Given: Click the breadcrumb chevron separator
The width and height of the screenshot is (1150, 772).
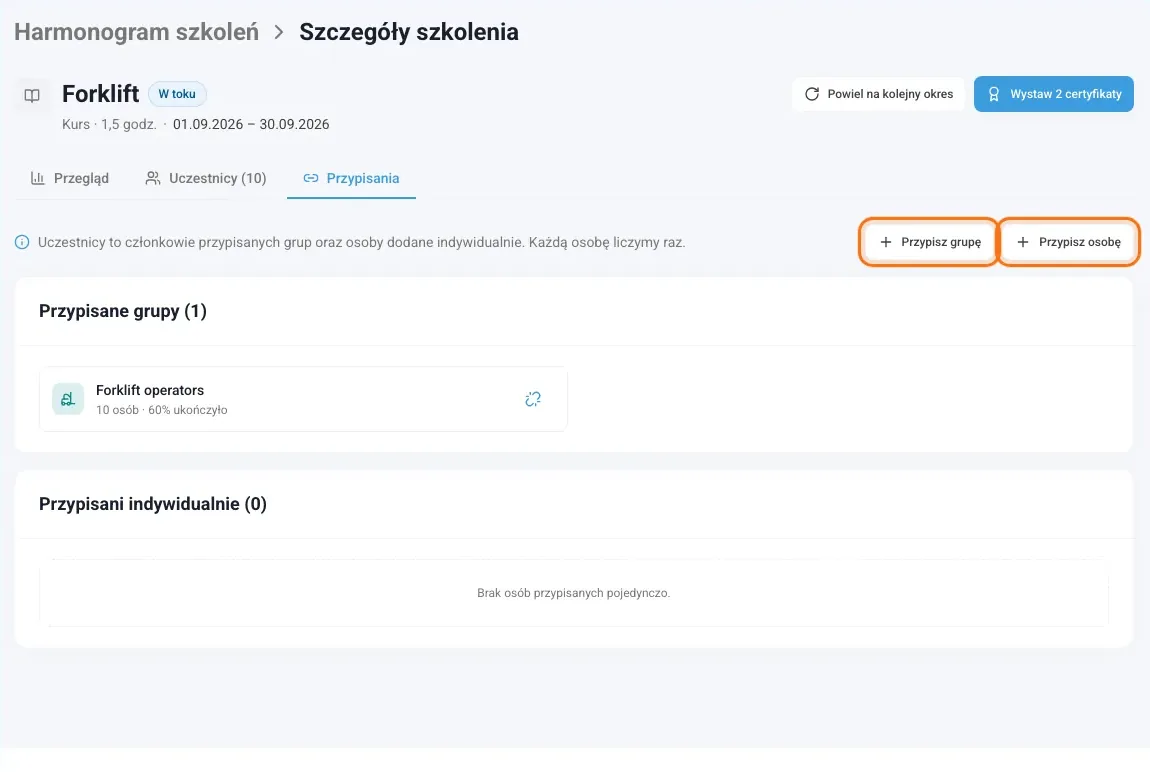Looking at the screenshot, I should [x=279, y=32].
